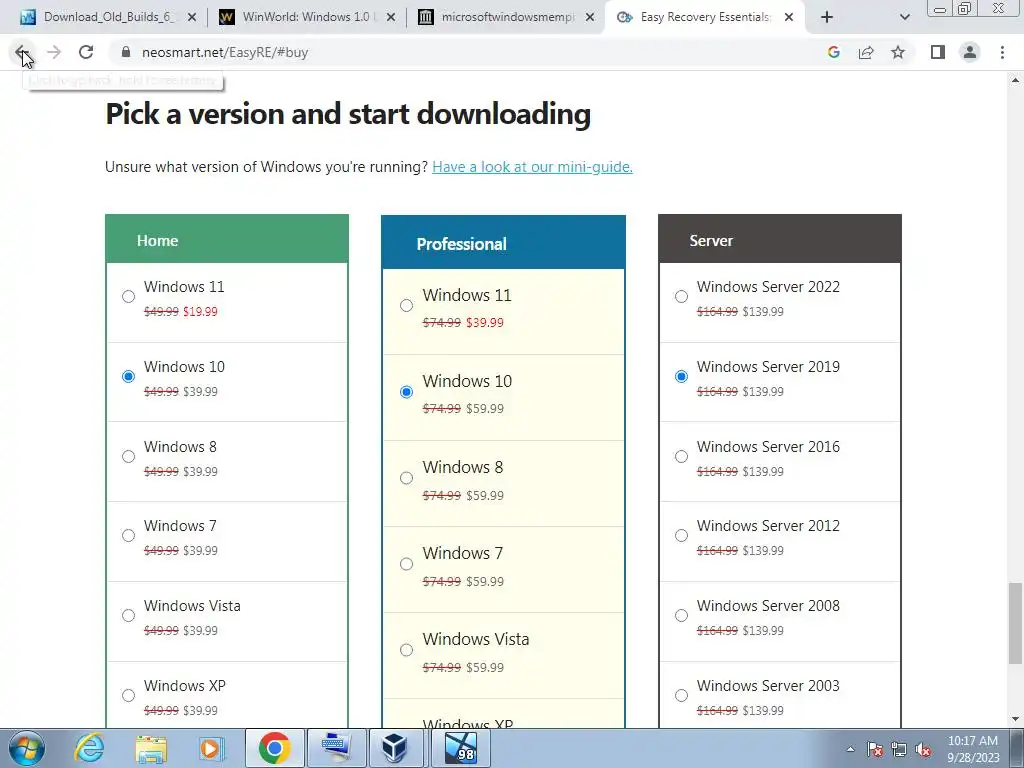Select Windows Server 2012 radio button

point(681,536)
